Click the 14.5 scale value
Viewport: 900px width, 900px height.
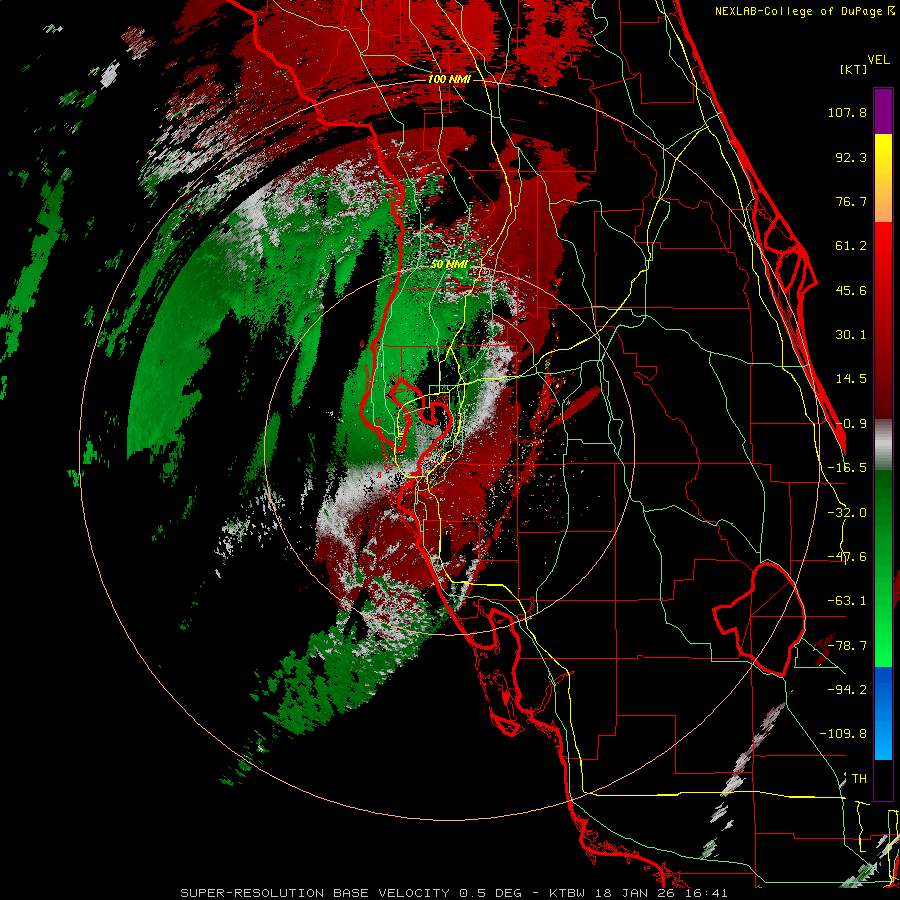click(x=851, y=379)
